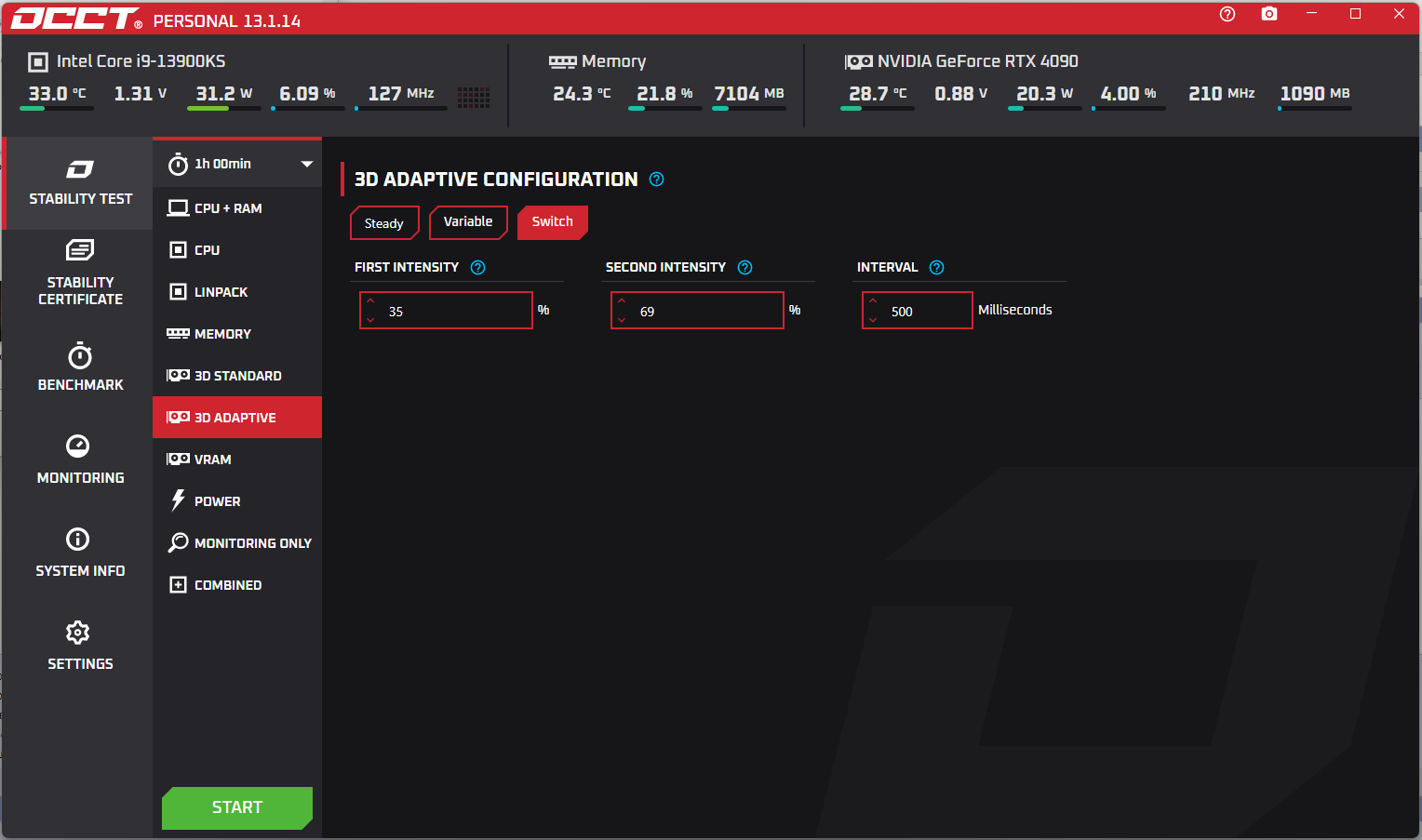Increase First Intensity with up arrow
This screenshot has width=1422, height=840.
(x=370, y=301)
